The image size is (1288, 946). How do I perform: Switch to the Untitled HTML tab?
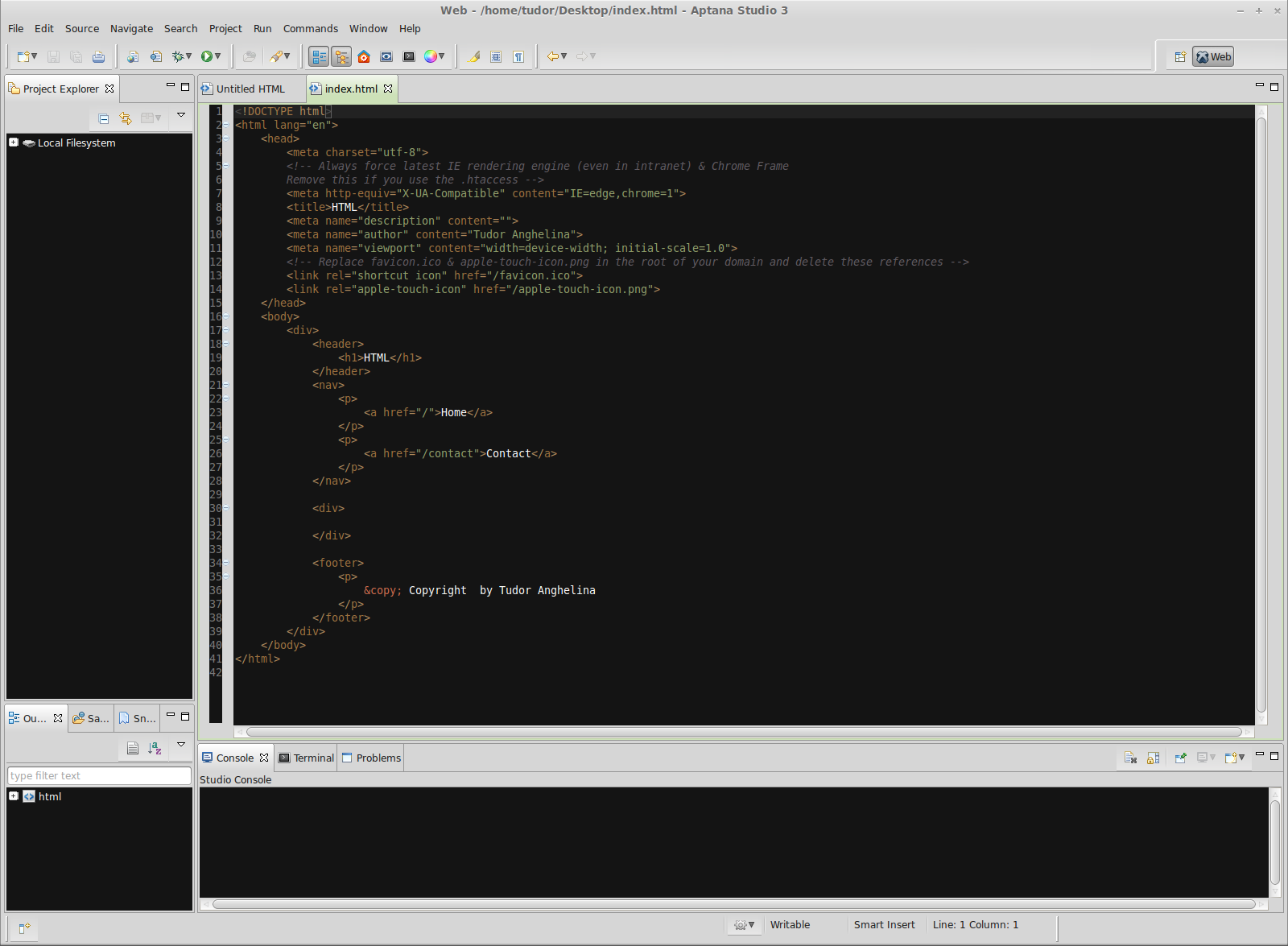(250, 89)
